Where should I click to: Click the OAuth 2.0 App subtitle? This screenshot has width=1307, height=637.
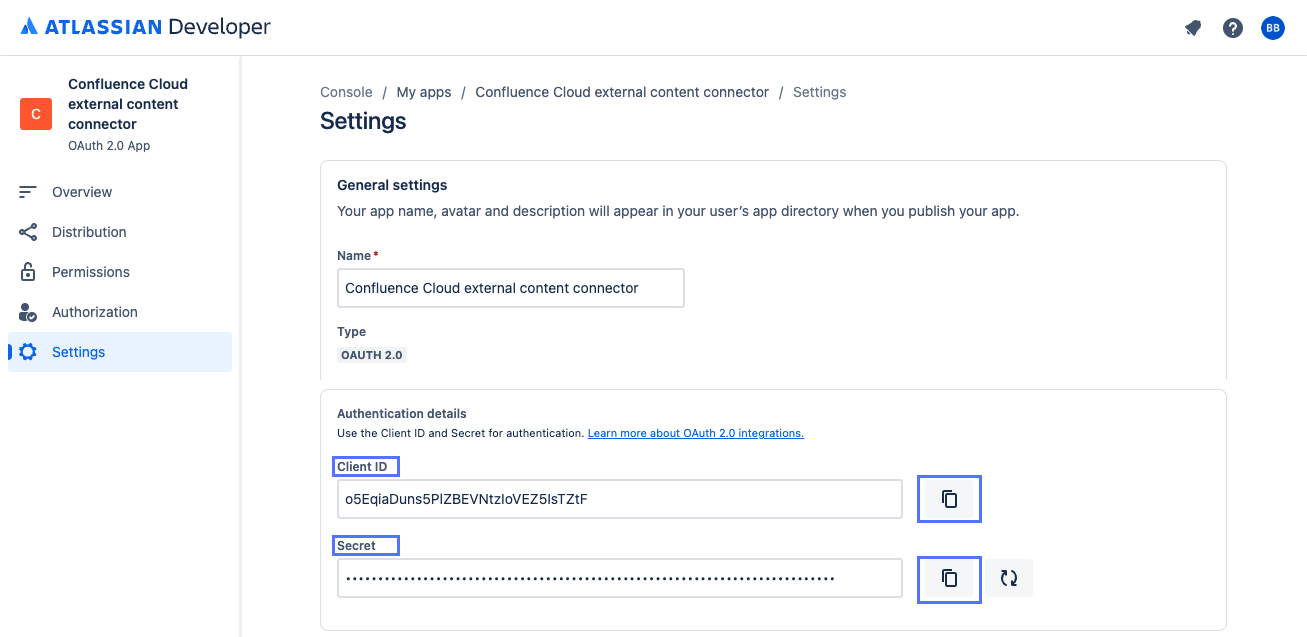pos(109,146)
